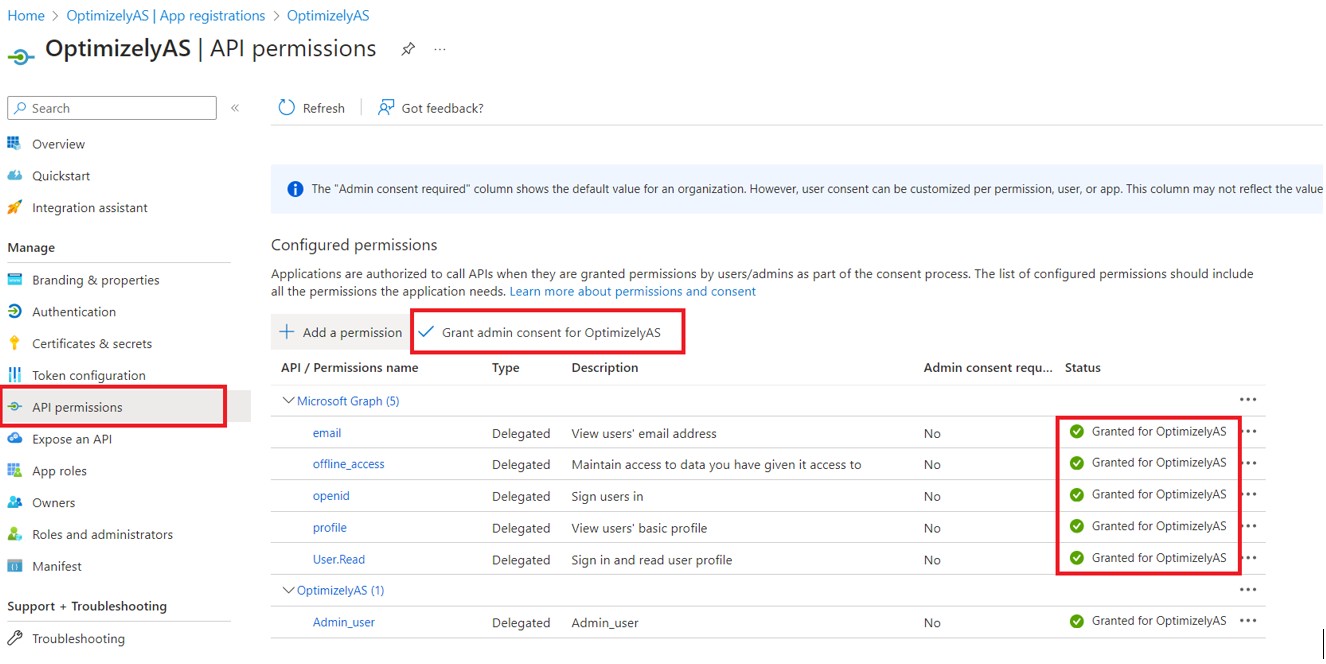1326x664 pixels.
Task: Open the Authentication section
Action: coord(74,312)
